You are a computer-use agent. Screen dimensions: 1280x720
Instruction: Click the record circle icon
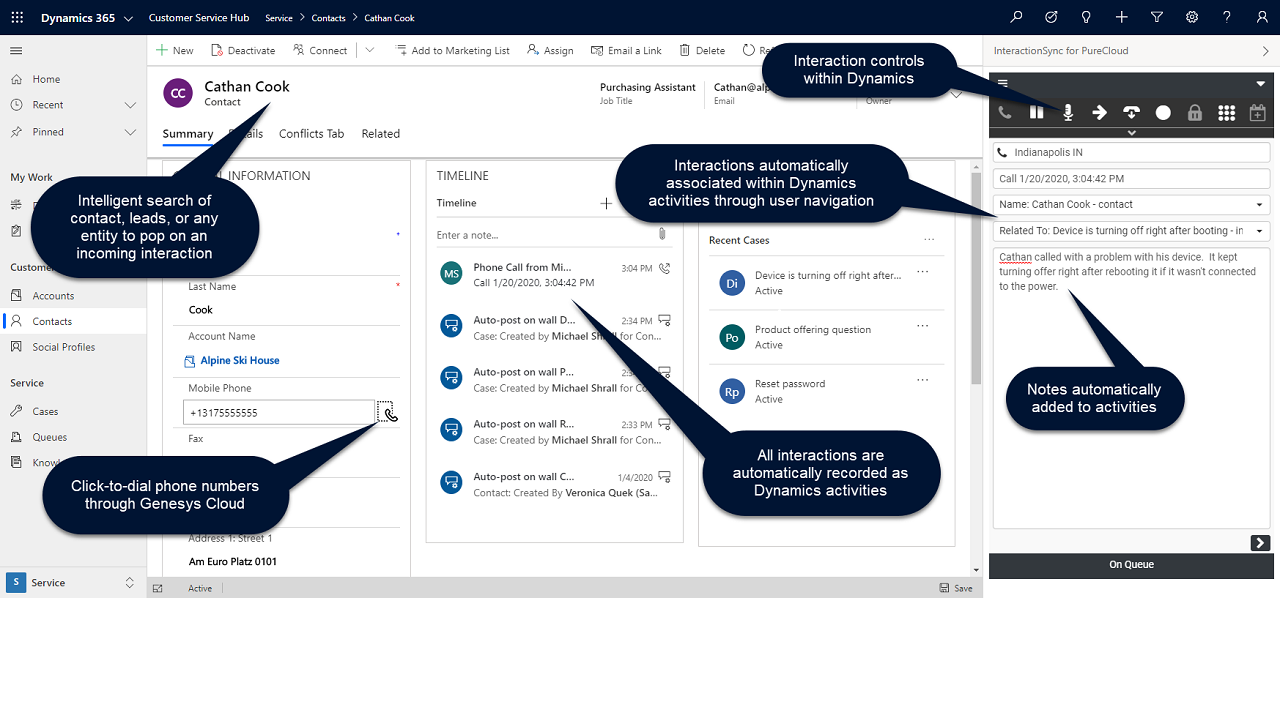click(1163, 113)
